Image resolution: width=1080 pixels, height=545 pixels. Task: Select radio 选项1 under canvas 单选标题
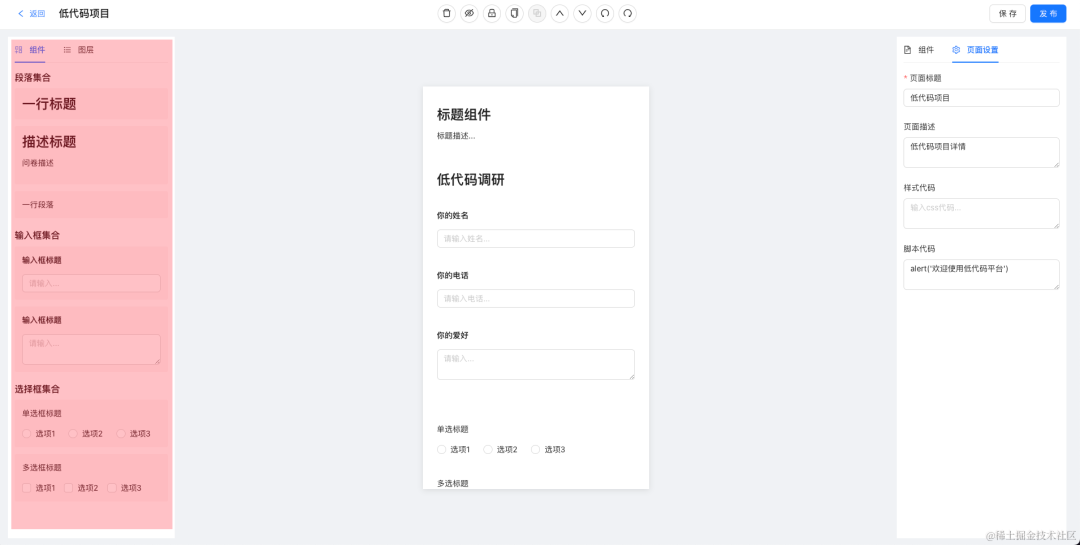[442, 449]
